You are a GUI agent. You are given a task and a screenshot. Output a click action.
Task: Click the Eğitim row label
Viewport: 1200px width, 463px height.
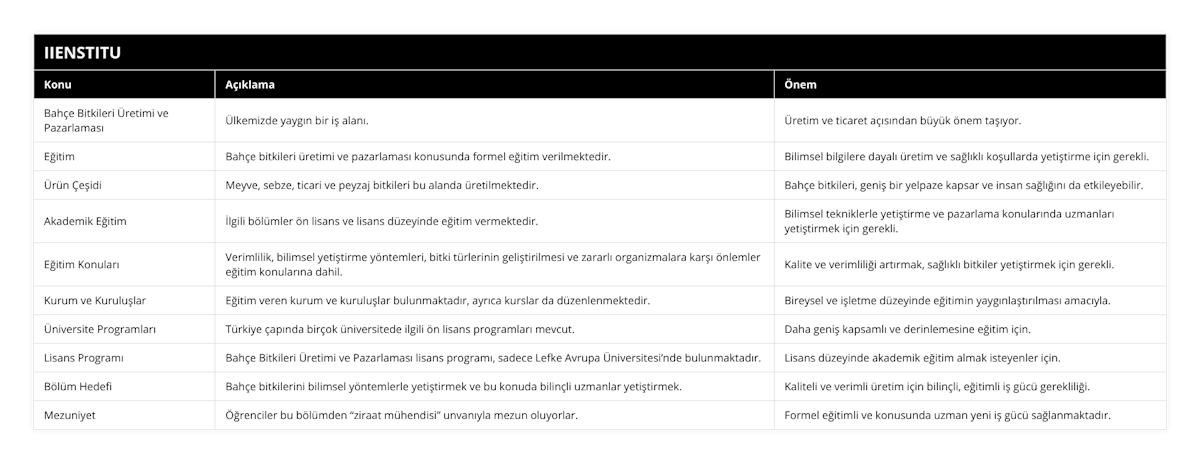60,156
